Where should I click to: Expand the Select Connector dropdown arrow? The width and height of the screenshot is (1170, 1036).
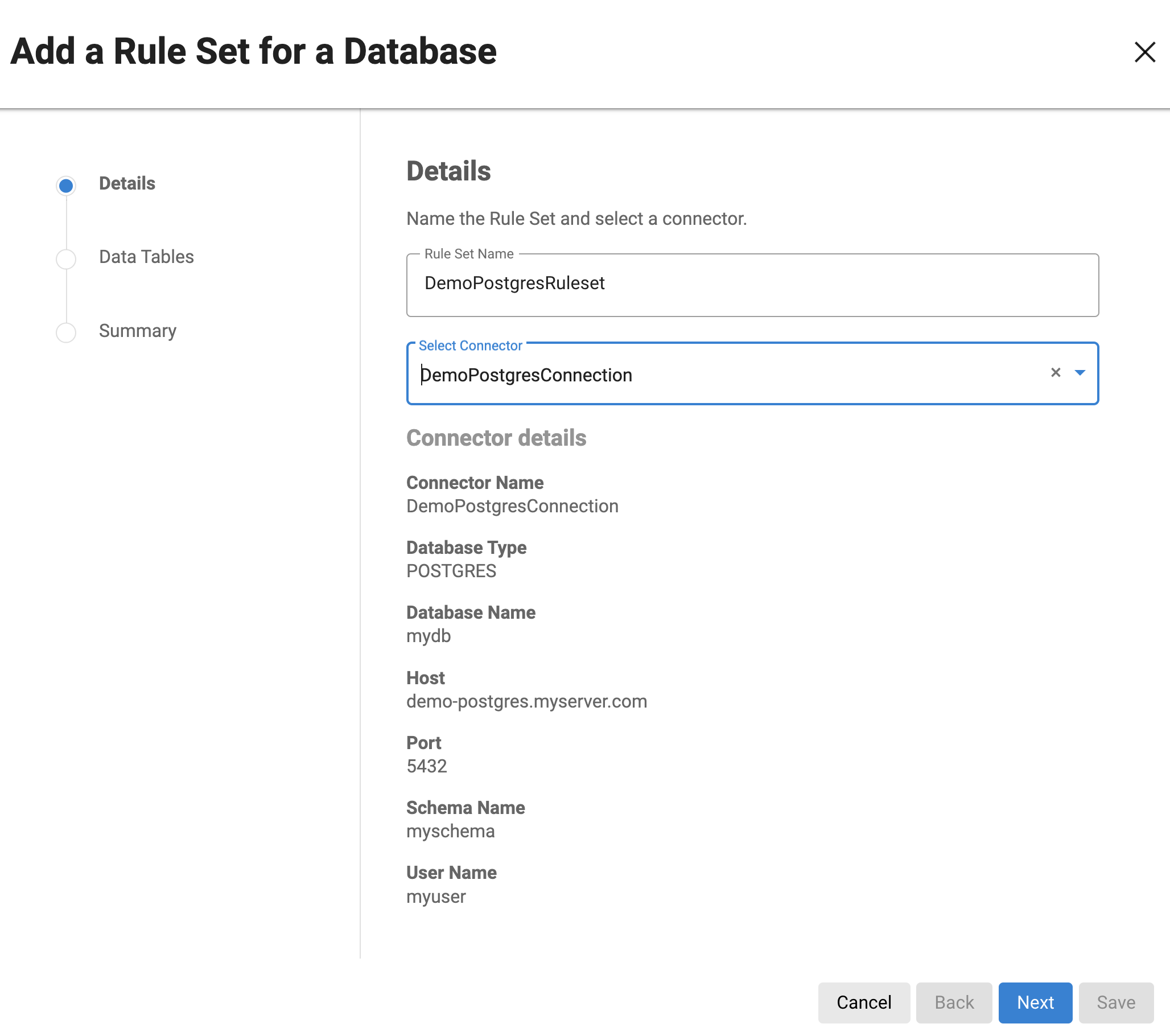pos(1080,373)
